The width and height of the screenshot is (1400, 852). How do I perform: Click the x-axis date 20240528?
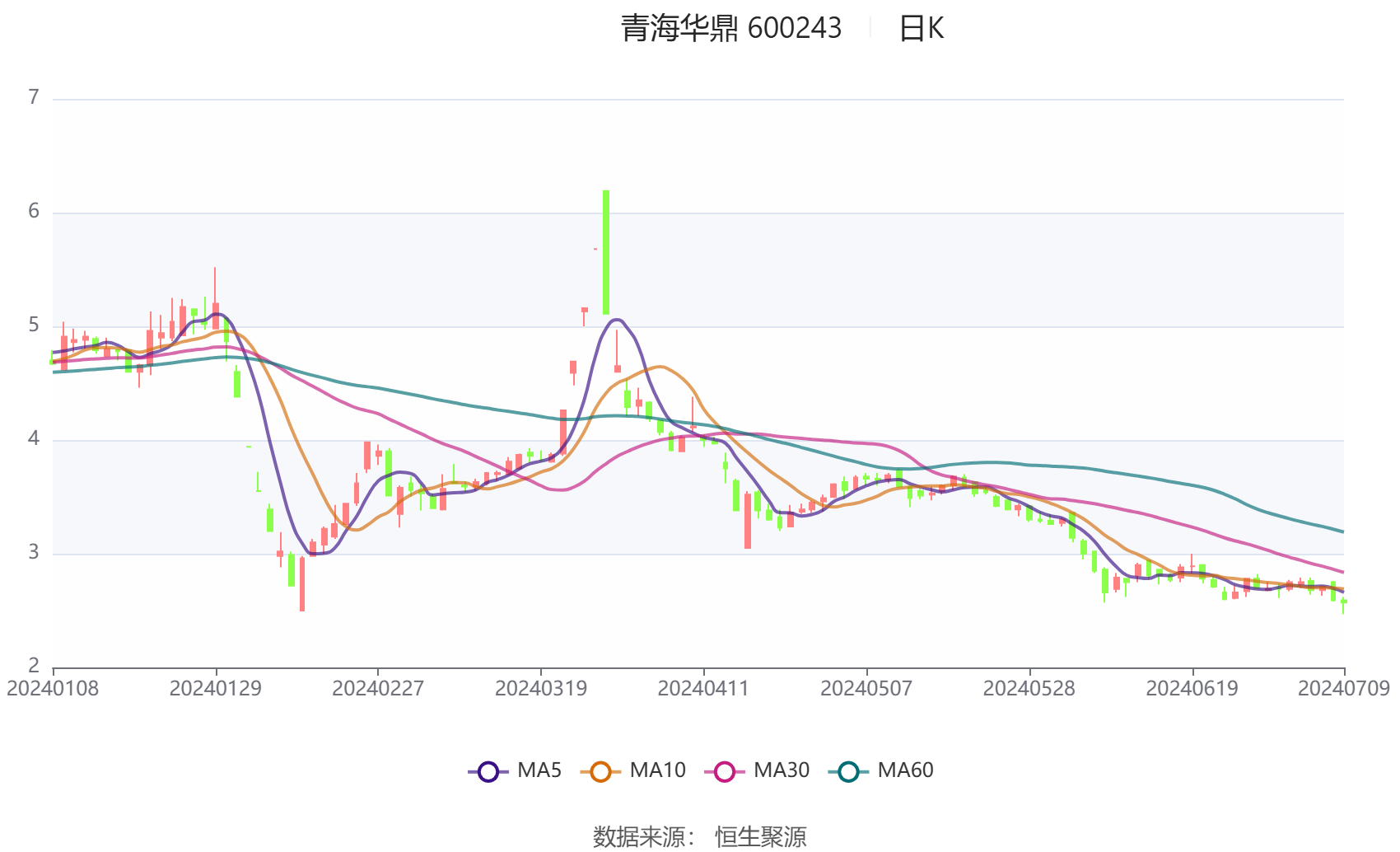pyautogui.click(x=1029, y=689)
